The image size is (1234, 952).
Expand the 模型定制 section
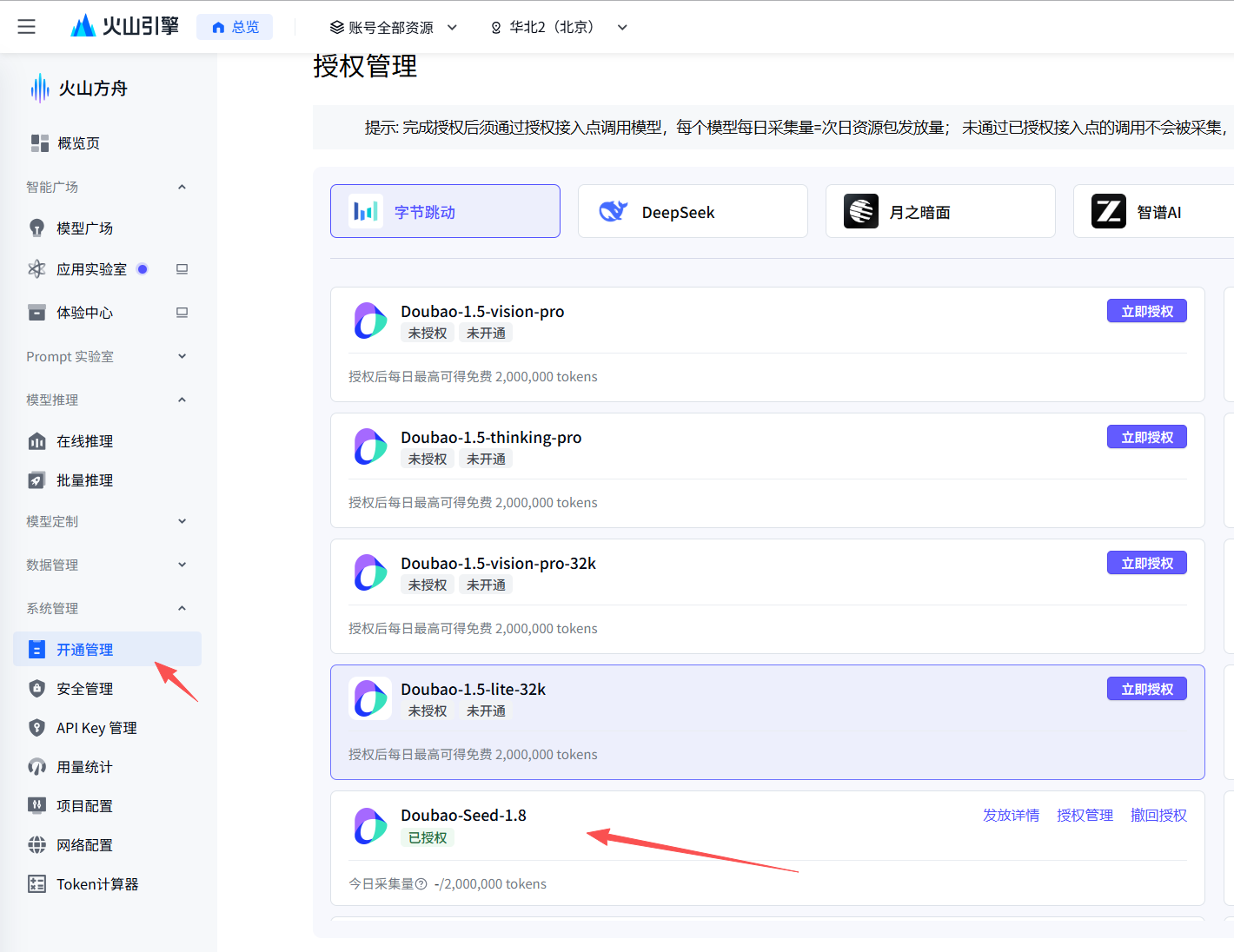182,521
